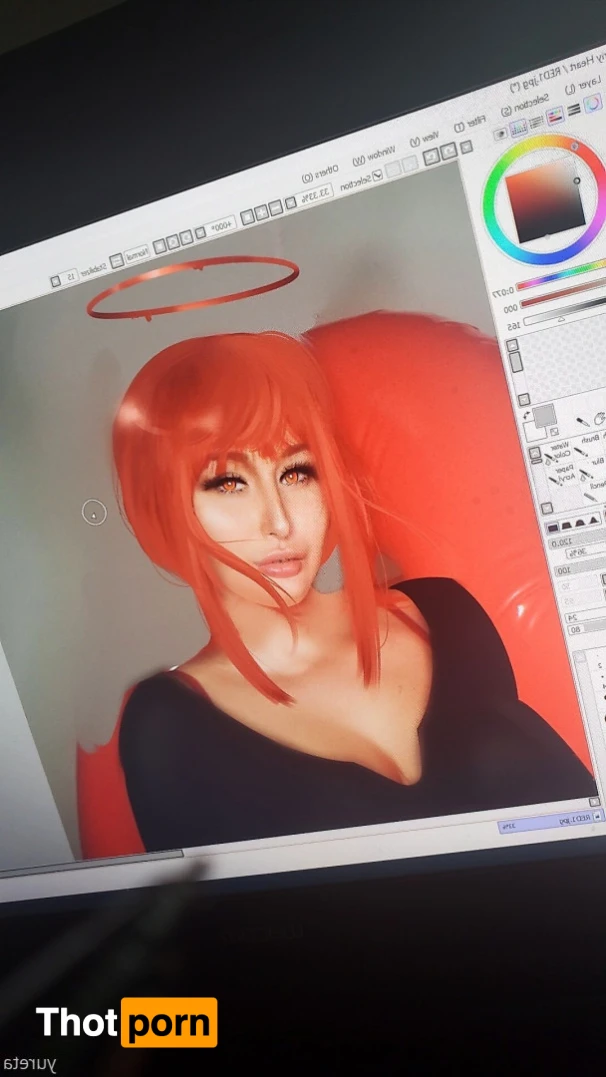Open the Stabilizer value dropdown
The height and width of the screenshot is (1077, 606).
point(70,277)
